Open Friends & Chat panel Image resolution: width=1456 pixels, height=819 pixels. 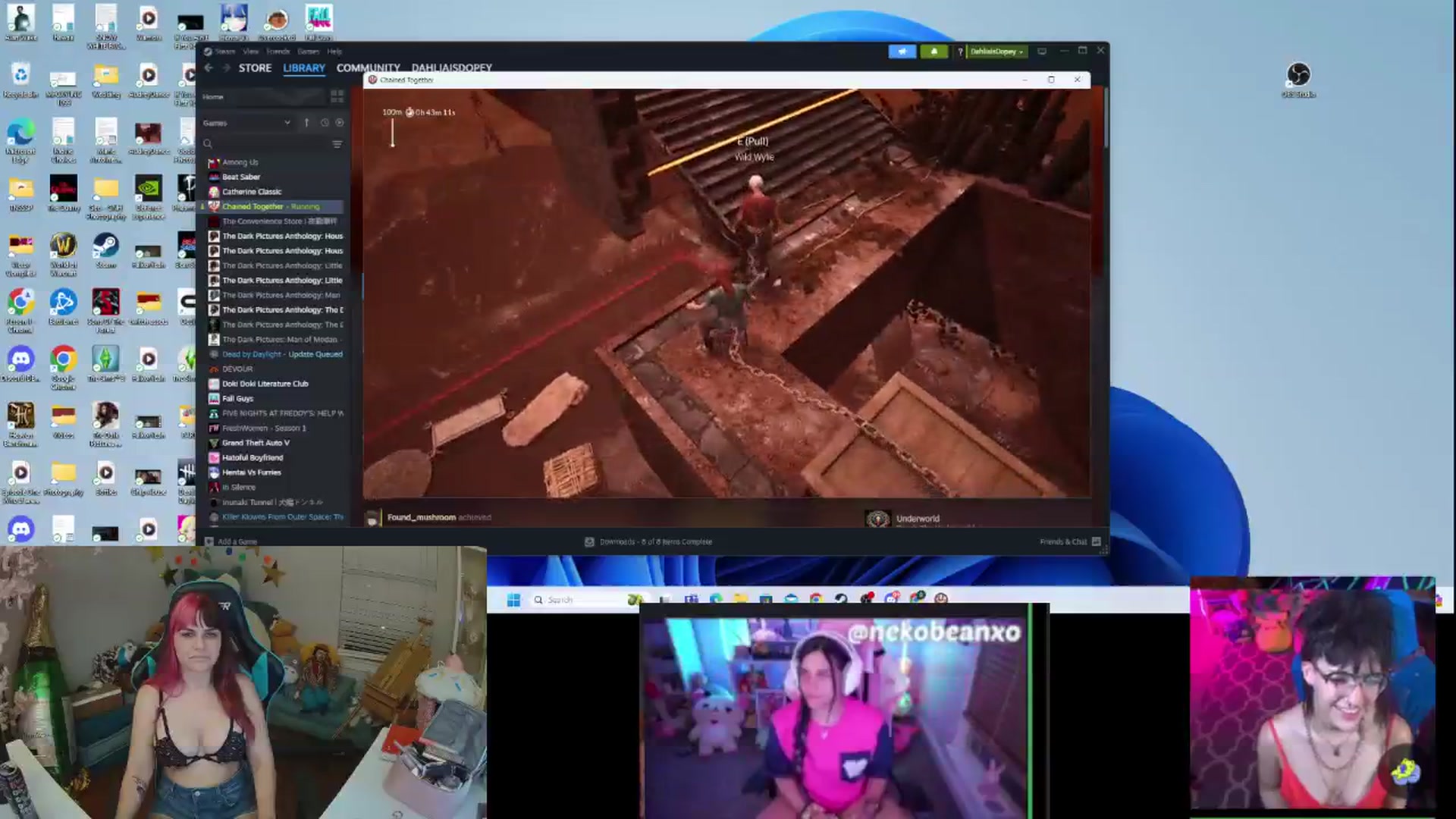pyautogui.click(x=1070, y=542)
